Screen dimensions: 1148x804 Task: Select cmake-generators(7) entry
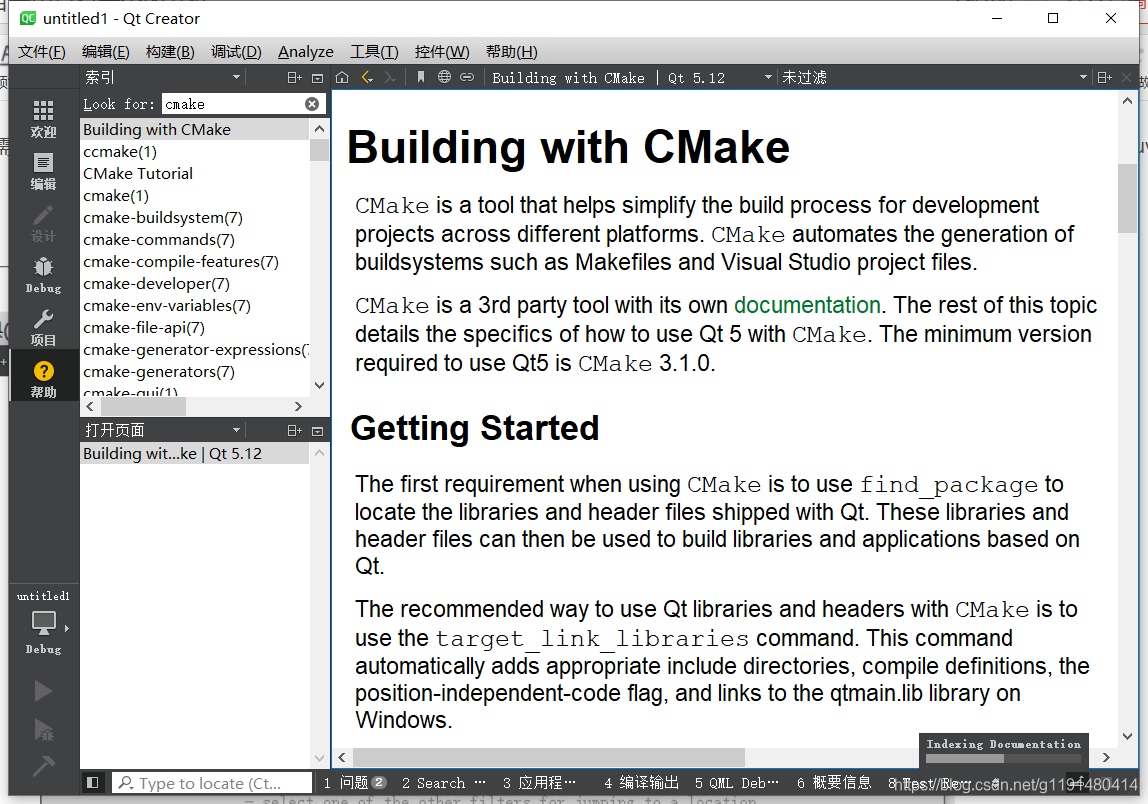pos(195,371)
